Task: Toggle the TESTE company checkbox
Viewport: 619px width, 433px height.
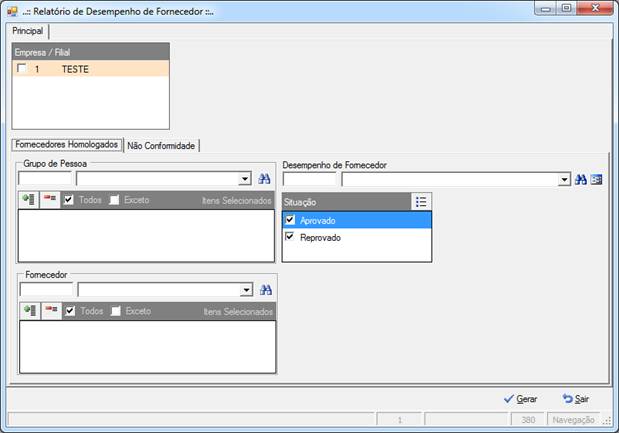Action: coord(22,68)
